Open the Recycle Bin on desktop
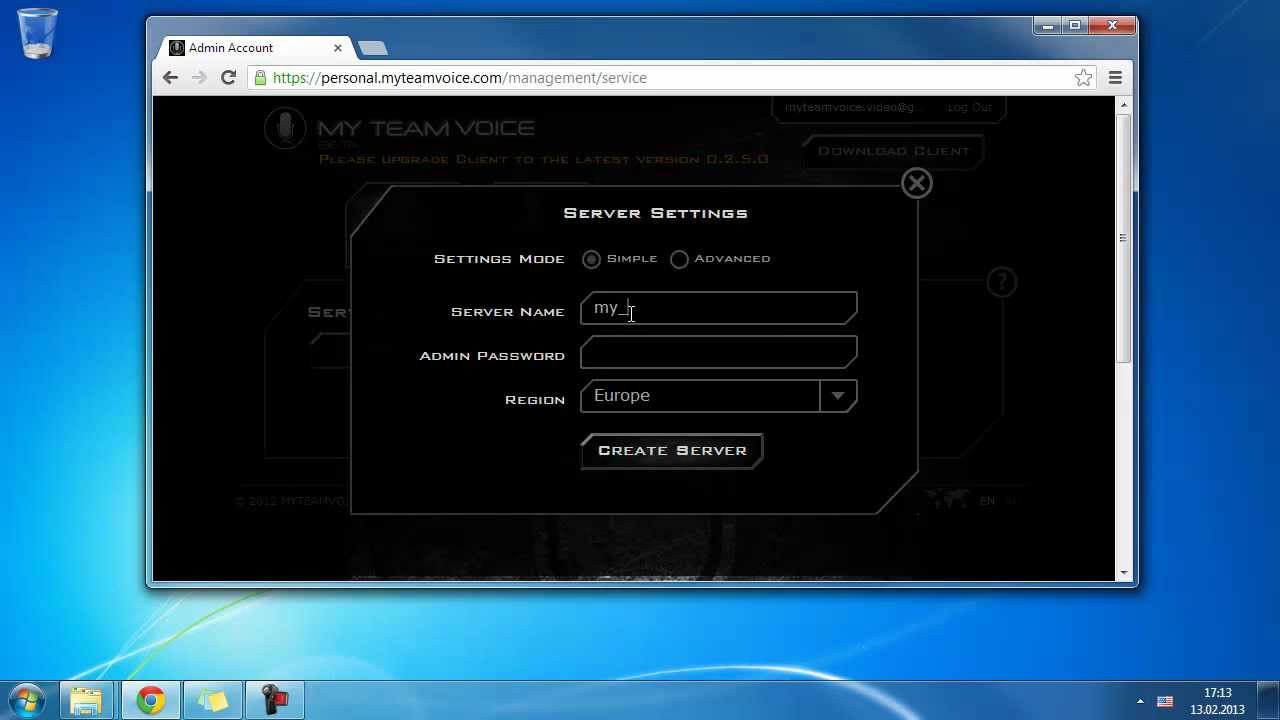Image resolution: width=1280 pixels, height=720 pixels. [x=38, y=32]
